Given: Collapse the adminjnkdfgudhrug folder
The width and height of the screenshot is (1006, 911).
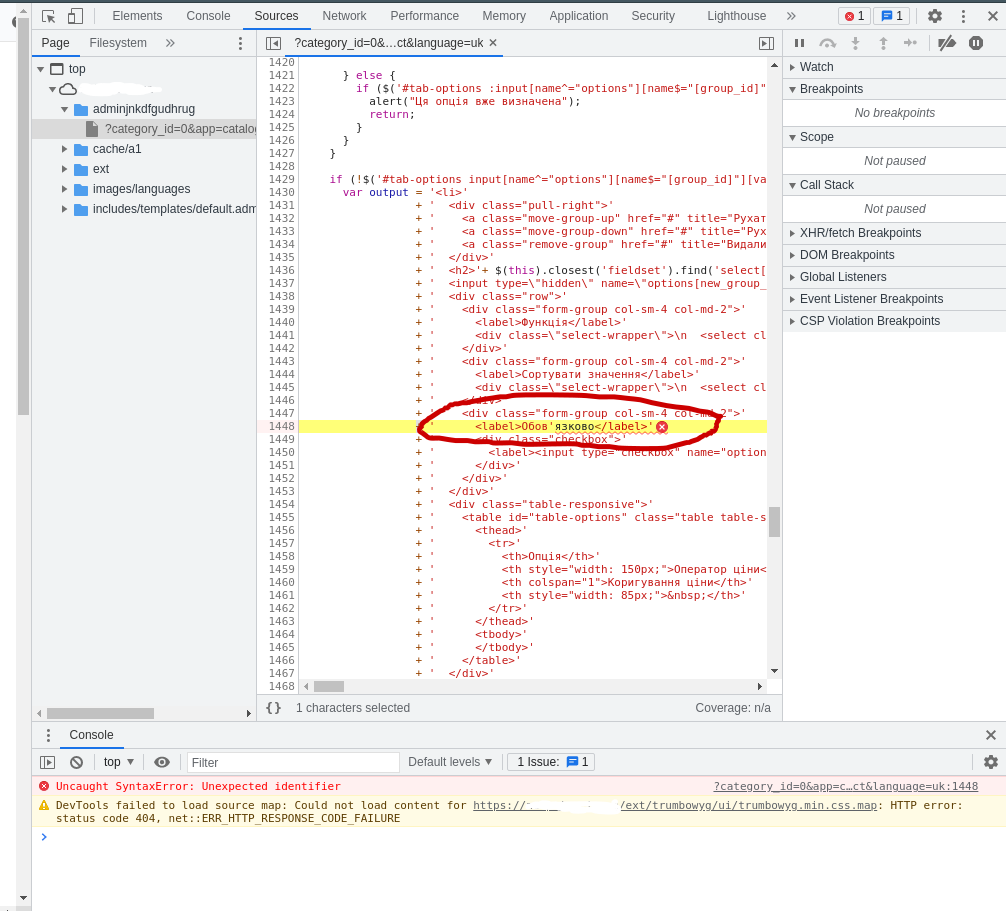Looking at the screenshot, I should [x=64, y=109].
